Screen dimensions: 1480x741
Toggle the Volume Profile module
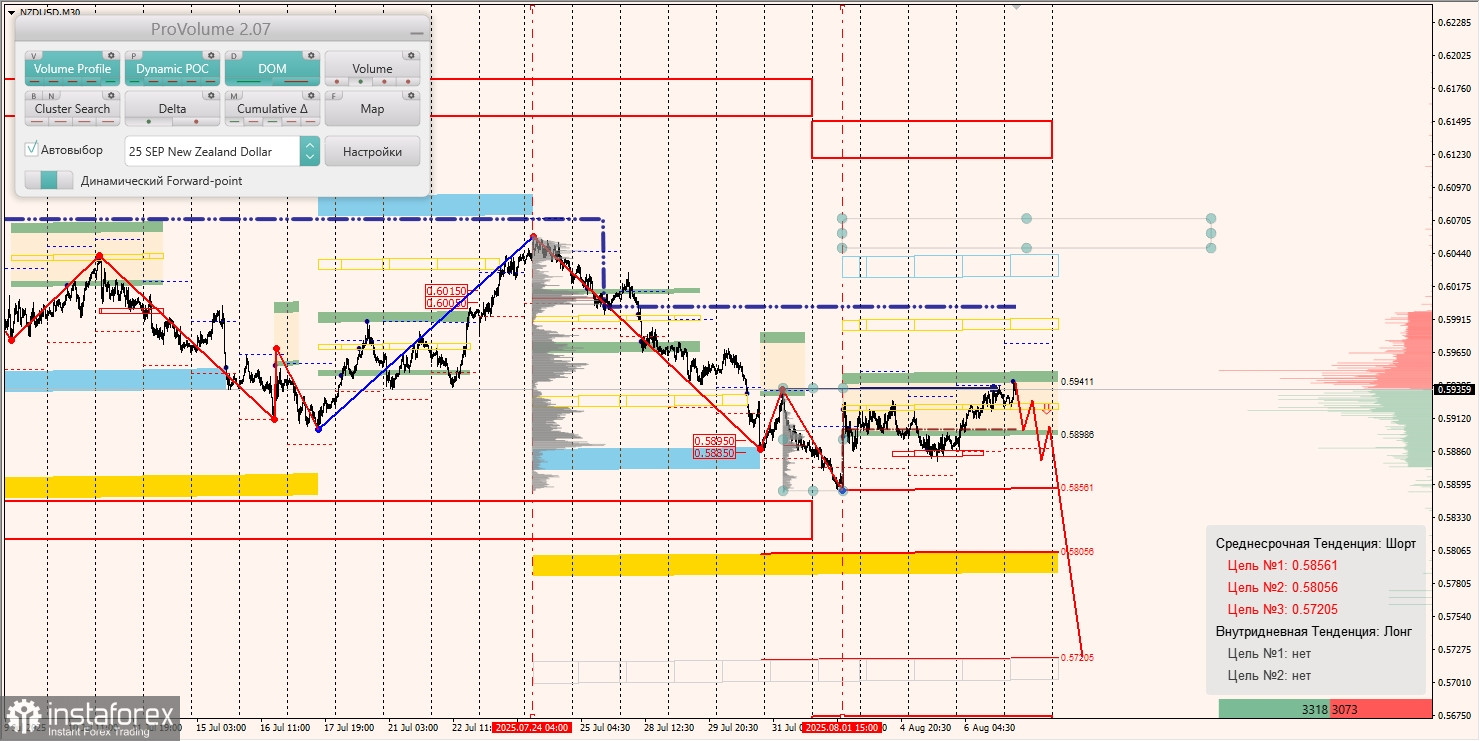point(72,69)
